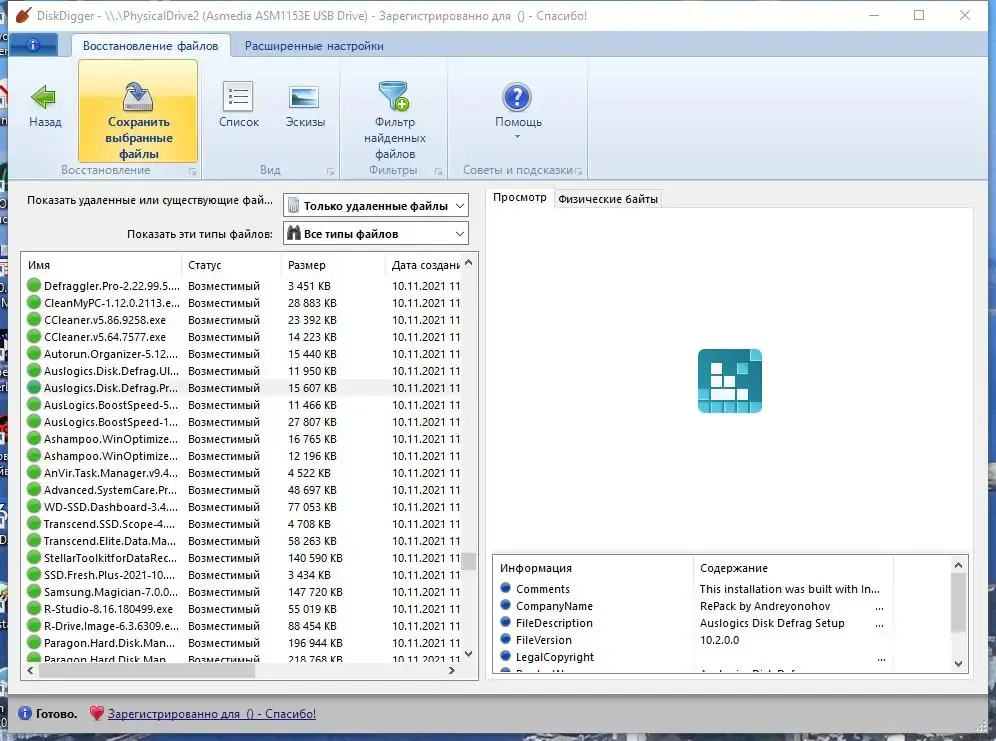996x741 pixels.
Task: Select the 196 944 KB size cell
Action: tap(315, 643)
